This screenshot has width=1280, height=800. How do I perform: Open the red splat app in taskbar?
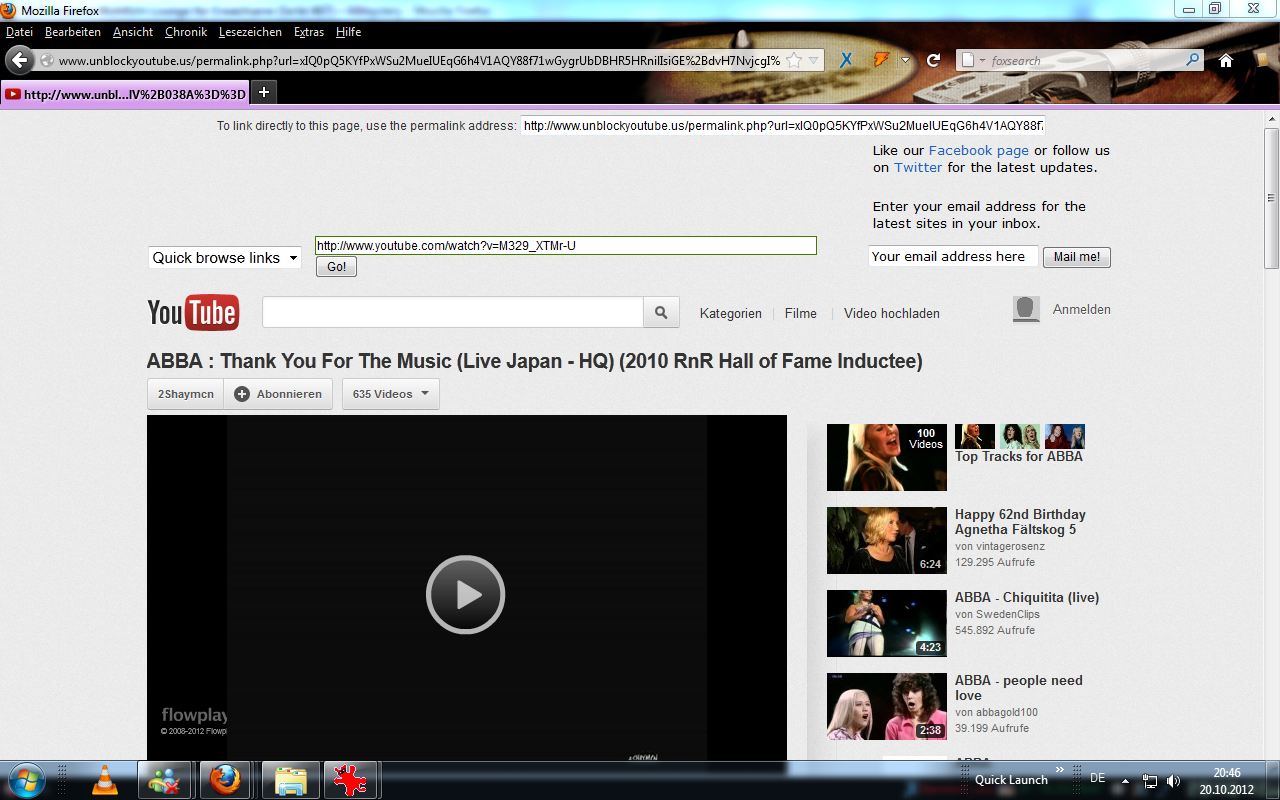pos(350,779)
